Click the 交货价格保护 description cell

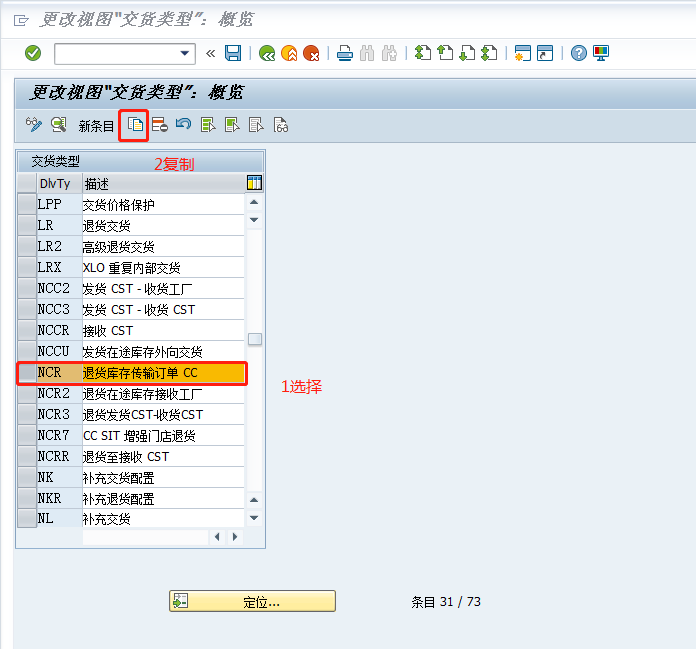click(163, 204)
